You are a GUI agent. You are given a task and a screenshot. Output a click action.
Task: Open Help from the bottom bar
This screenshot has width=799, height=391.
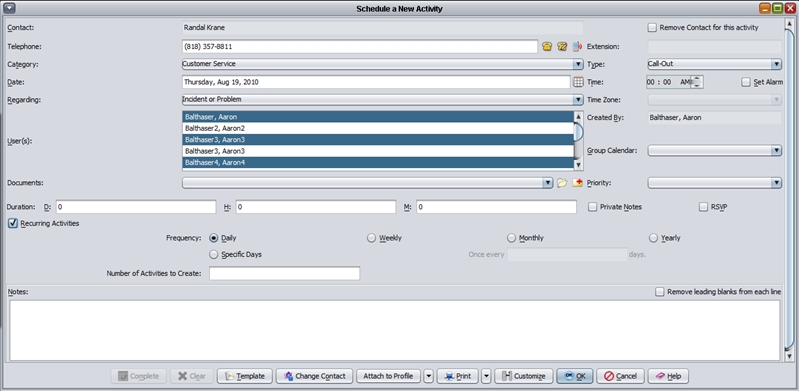668,376
